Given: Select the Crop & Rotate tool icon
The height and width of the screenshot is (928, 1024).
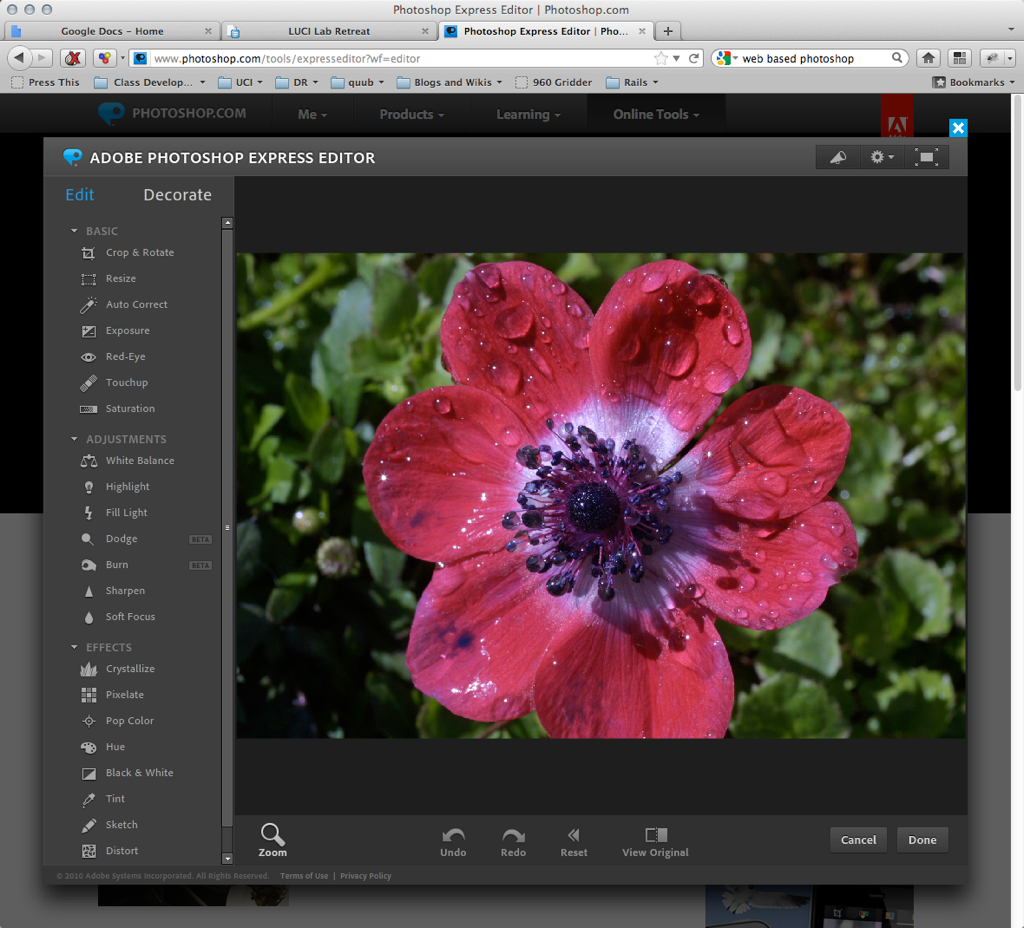Looking at the screenshot, I should [x=88, y=253].
